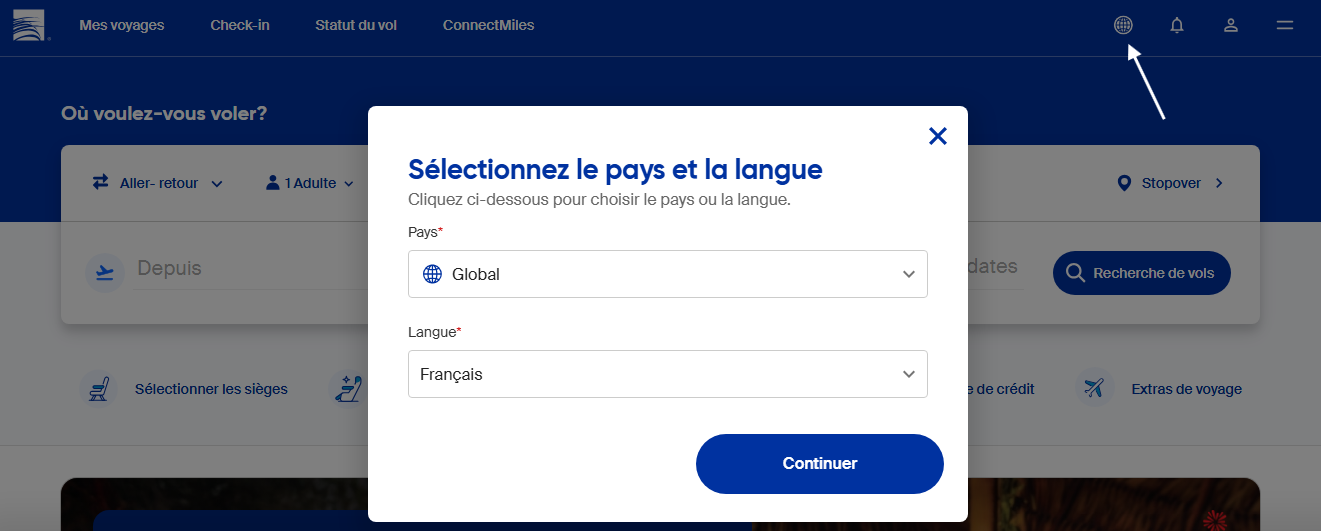
Task: Open the globe language selector icon
Action: [x=1123, y=25]
